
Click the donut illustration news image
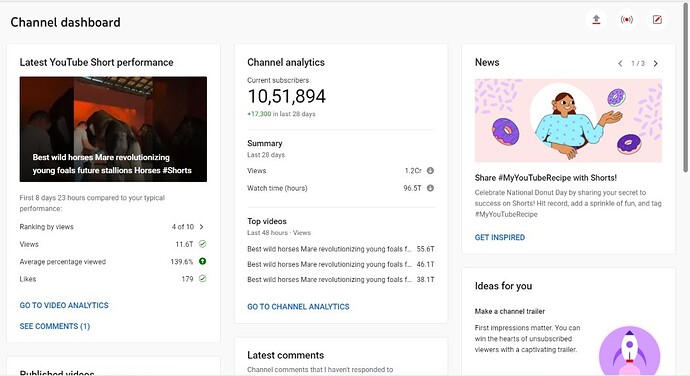(x=568, y=120)
